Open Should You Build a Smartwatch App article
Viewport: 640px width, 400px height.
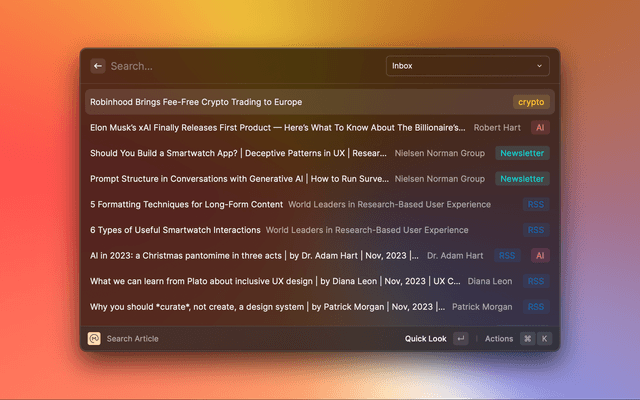pyautogui.click(x=238, y=153)
